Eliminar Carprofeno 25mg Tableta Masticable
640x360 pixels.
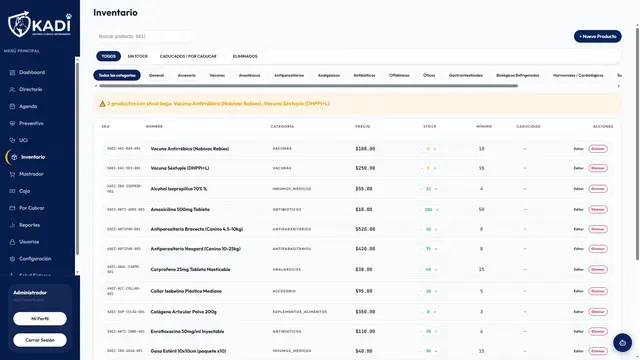pyautogui.click(x=598, y=270)
